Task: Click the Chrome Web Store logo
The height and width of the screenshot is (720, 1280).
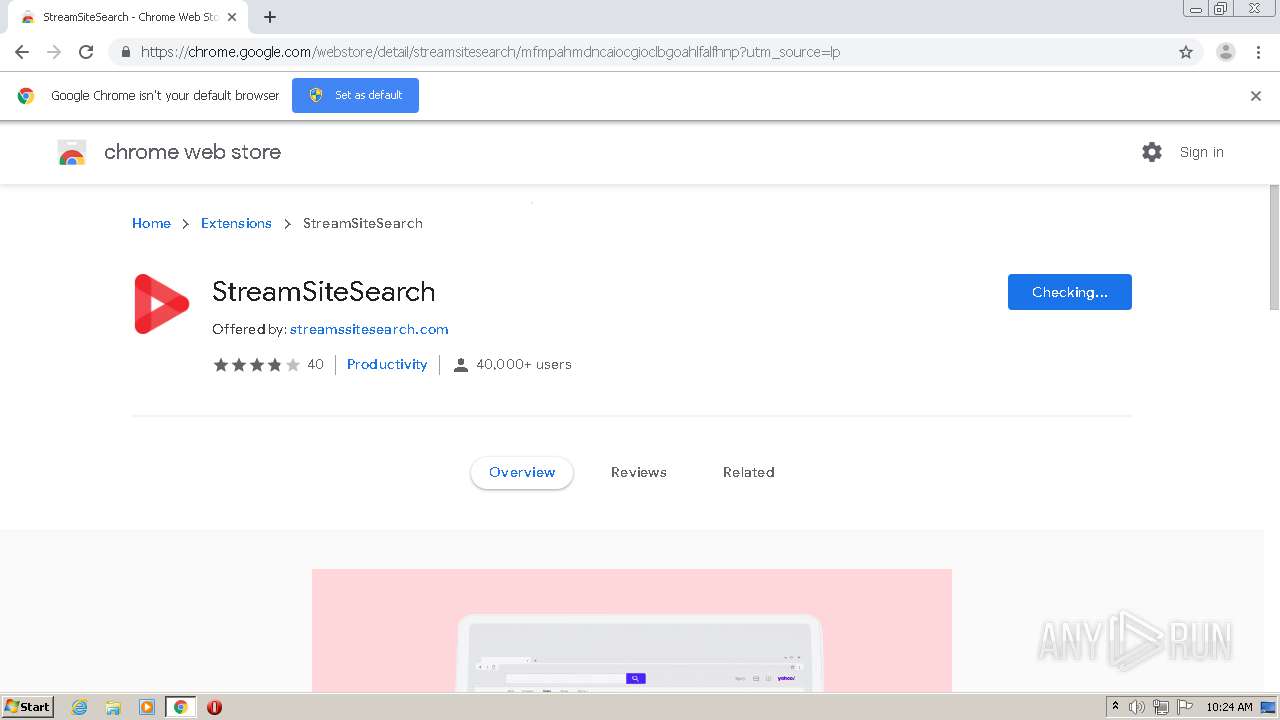Action: (x=72, y=152)
